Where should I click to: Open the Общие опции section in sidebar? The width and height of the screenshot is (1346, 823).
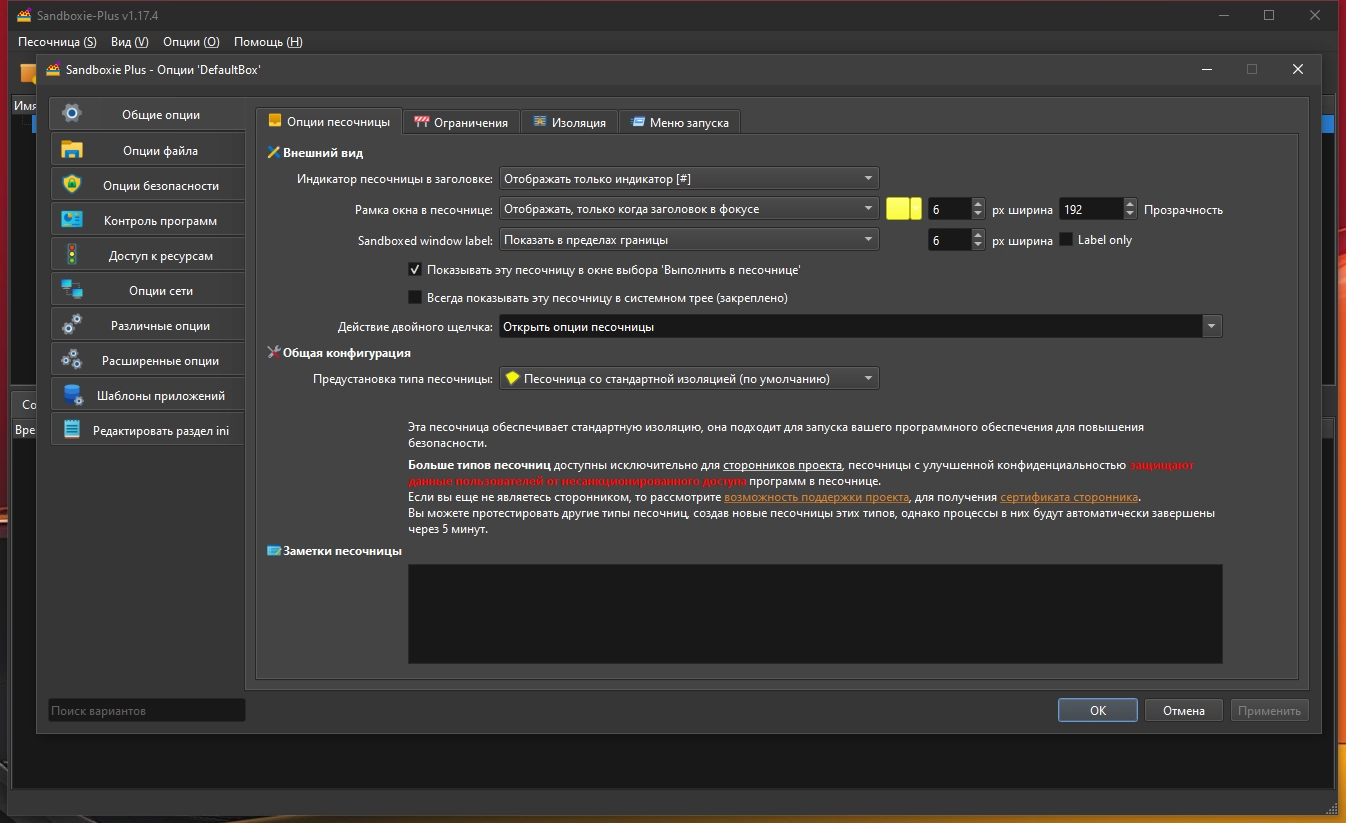tap(147, 115)
